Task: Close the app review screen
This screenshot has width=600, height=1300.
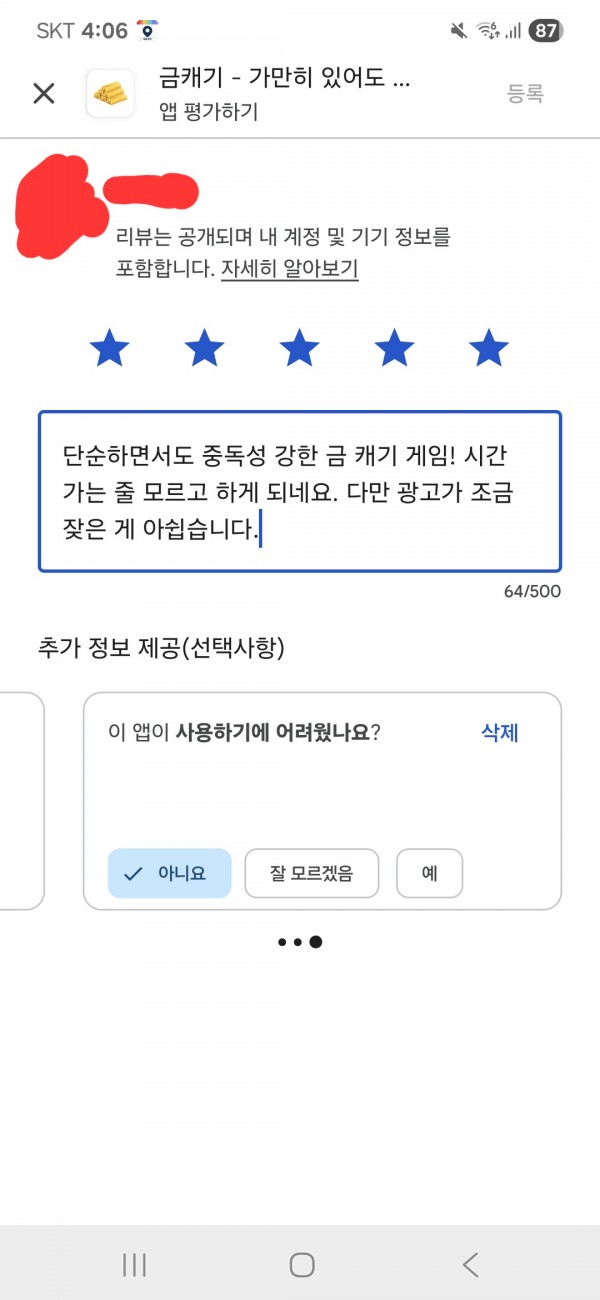Action: point(44,94)
